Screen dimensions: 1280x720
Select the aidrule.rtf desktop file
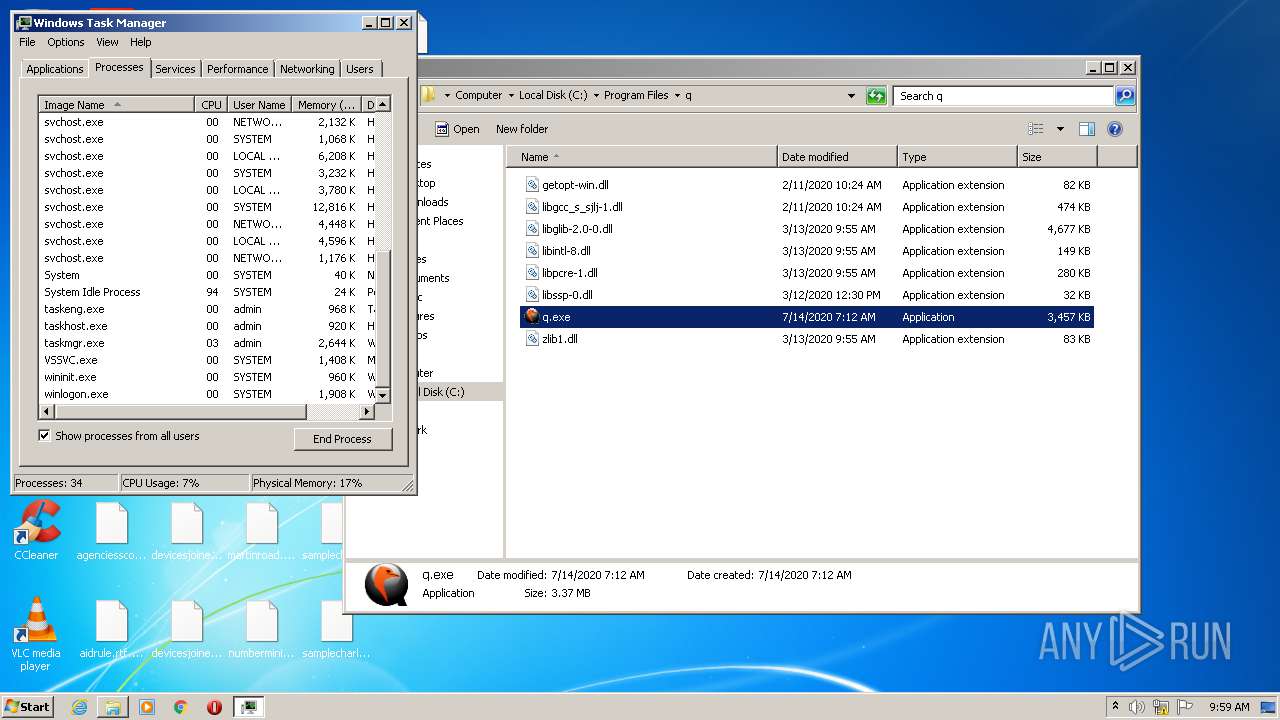[x=112, y=629]
